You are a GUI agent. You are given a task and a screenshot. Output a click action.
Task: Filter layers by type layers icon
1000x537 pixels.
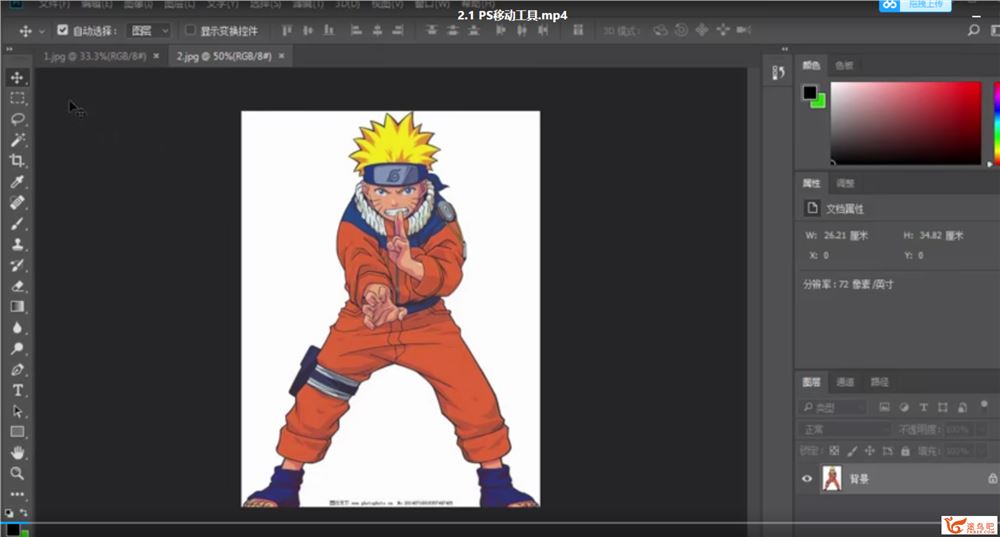click(923, 407)
